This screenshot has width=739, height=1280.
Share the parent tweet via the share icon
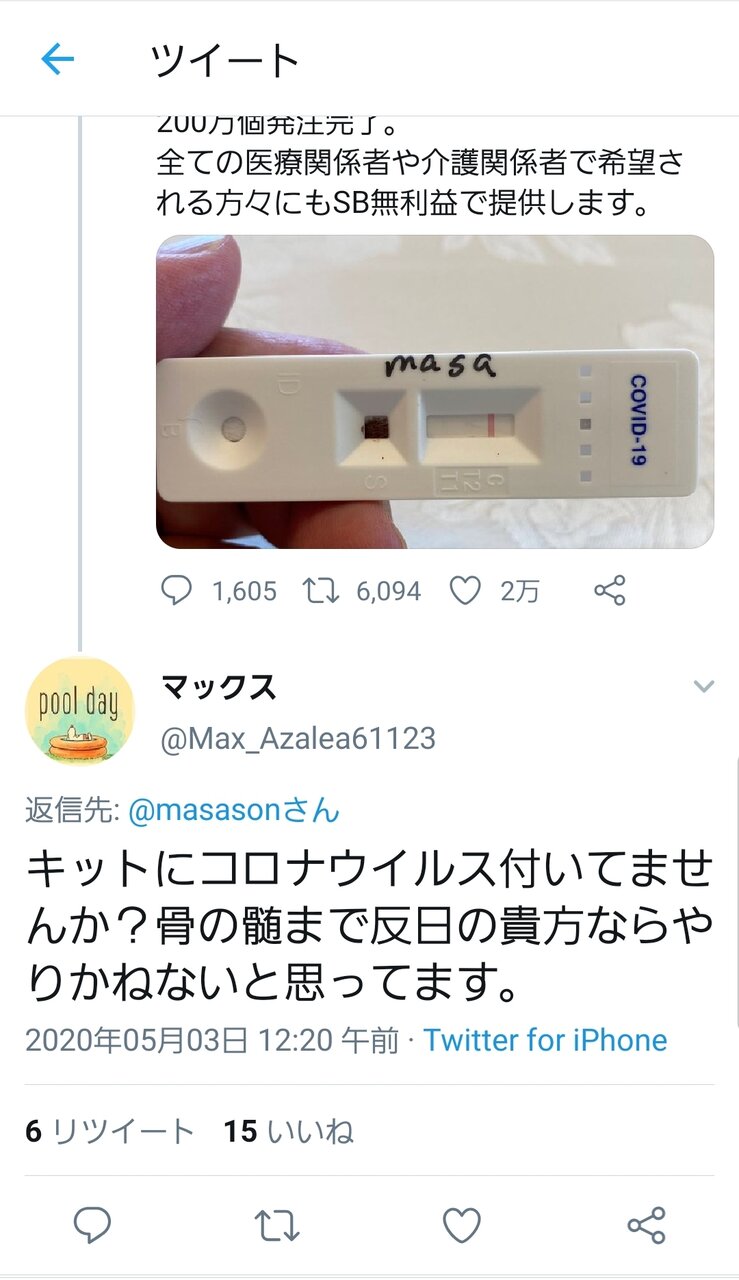609,591
